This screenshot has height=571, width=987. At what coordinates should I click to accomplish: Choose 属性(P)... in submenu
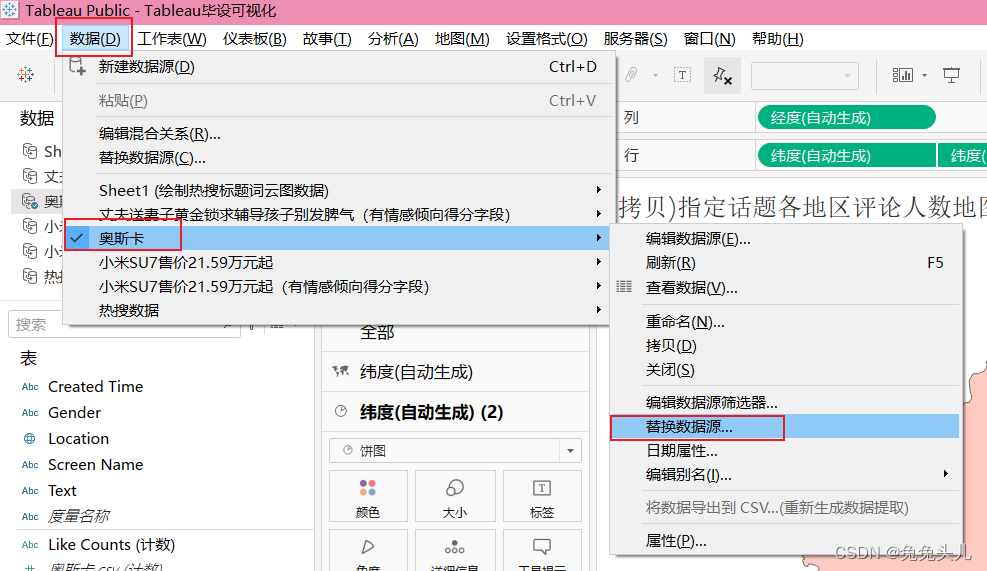click(x=785, y=541)
